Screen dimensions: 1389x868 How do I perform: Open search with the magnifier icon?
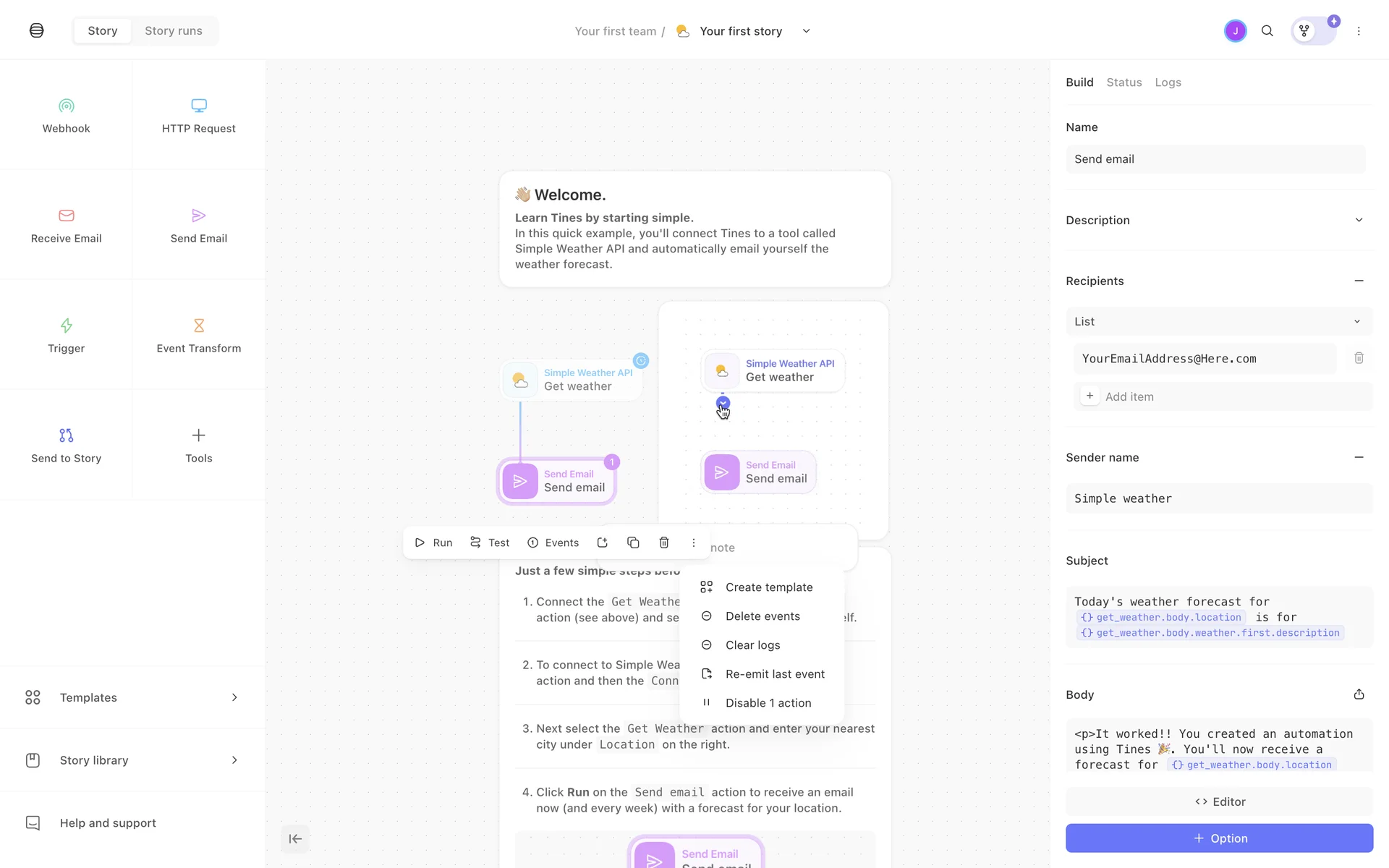pyautogui.click(x=1267, y=31)
